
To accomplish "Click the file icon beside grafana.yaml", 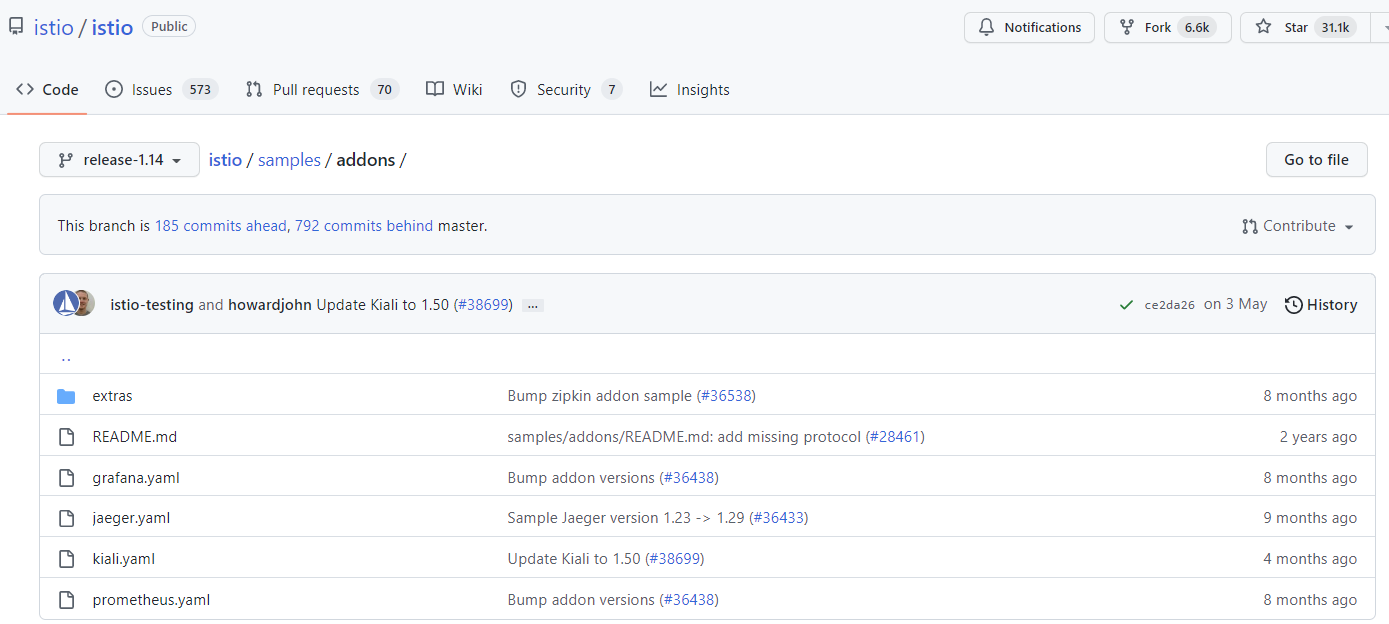I will tap(66, 478).
